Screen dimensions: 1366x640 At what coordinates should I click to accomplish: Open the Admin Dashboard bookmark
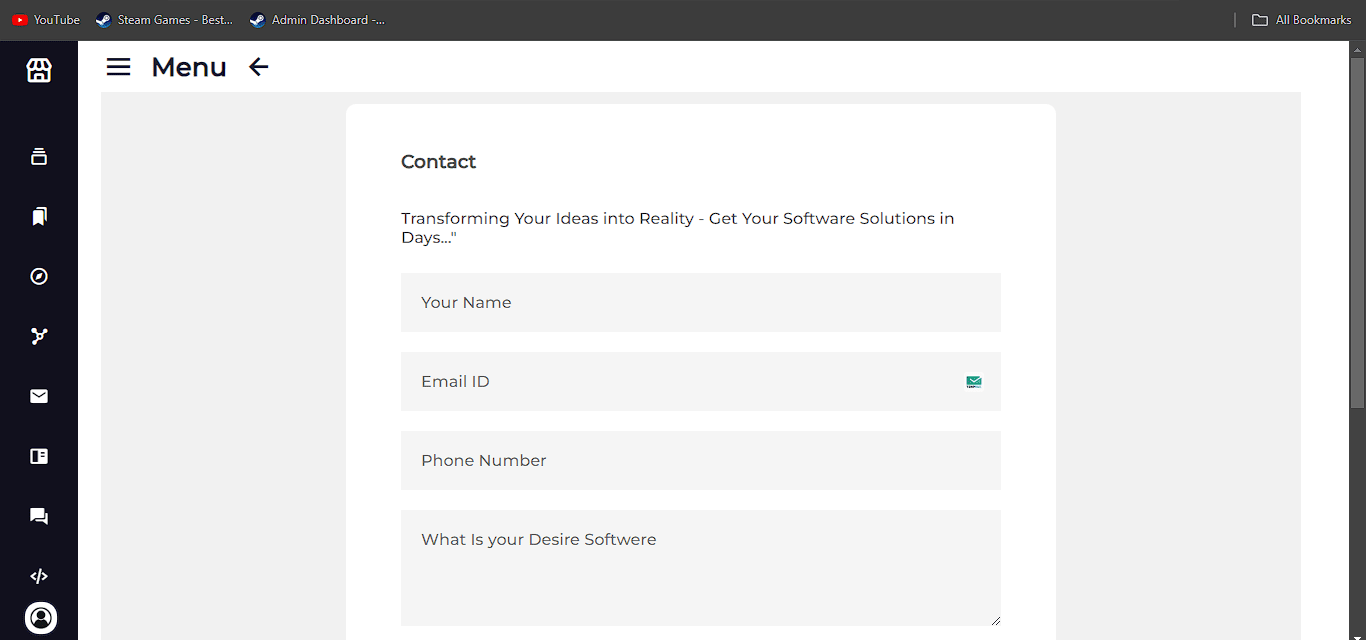[317, 20]
